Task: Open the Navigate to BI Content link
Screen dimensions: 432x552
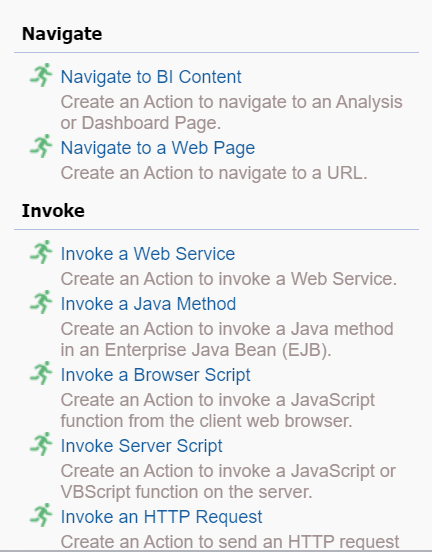Action: click(x=151, y=77)
